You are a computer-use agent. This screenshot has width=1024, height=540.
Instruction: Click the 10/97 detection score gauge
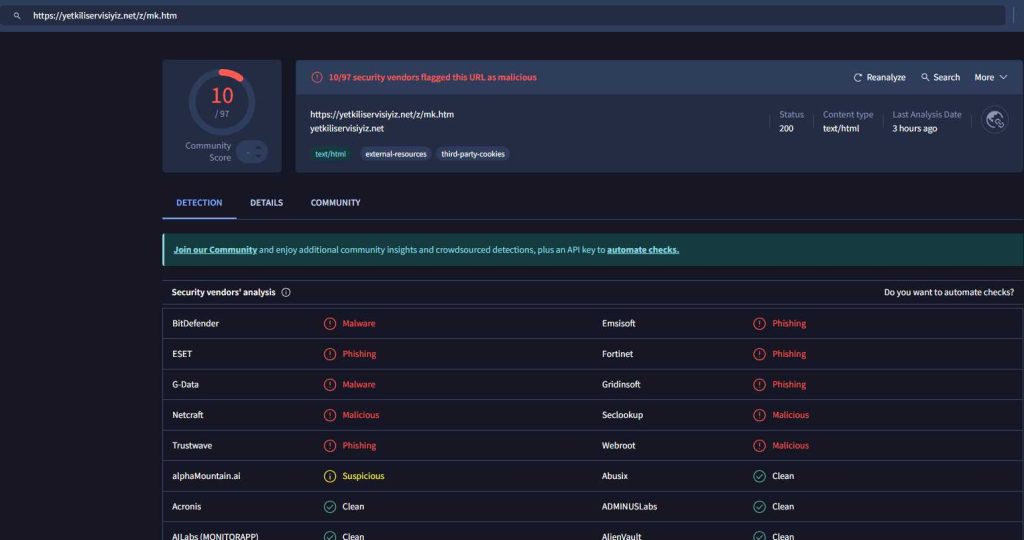[x=222, y=102]
